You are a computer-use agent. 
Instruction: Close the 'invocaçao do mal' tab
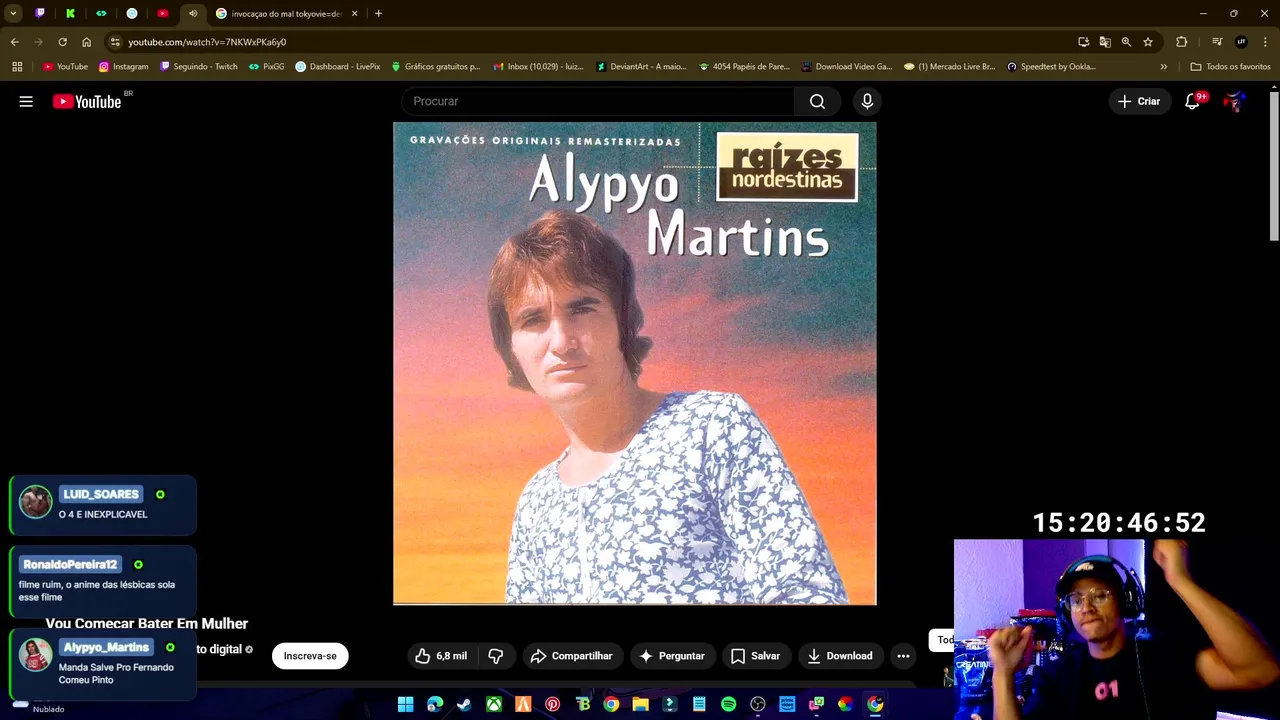click(x=354, y=14)
